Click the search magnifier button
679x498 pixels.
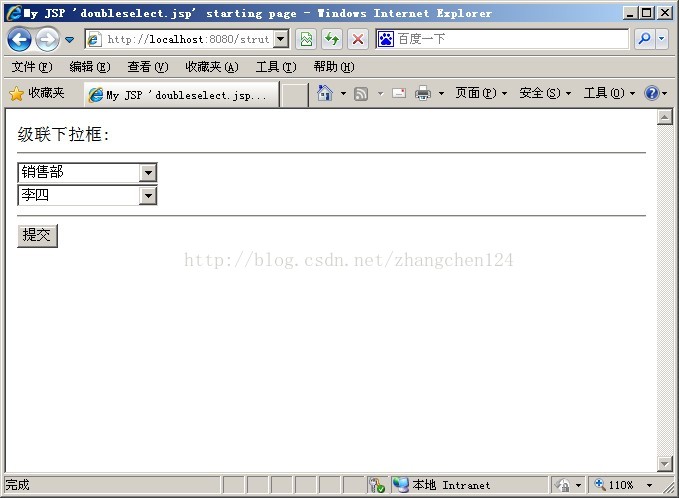[644, 39]
